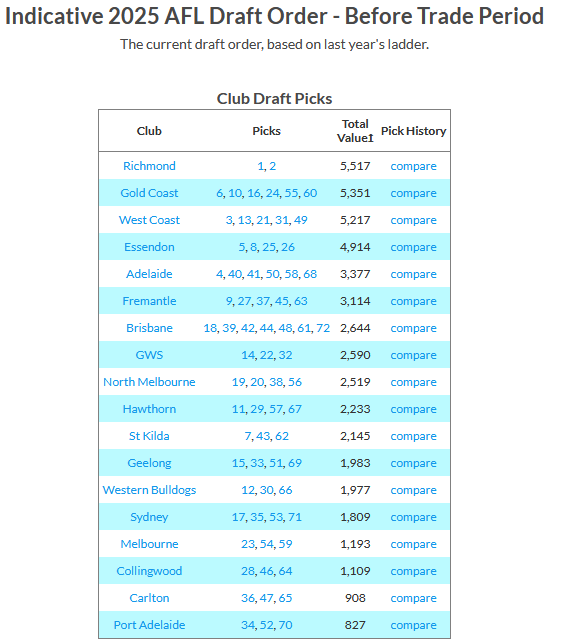Click Hawthorn's pick 11 link
Image resolution: width=567 pixels, height=641 pixels.
coord(238,409)
